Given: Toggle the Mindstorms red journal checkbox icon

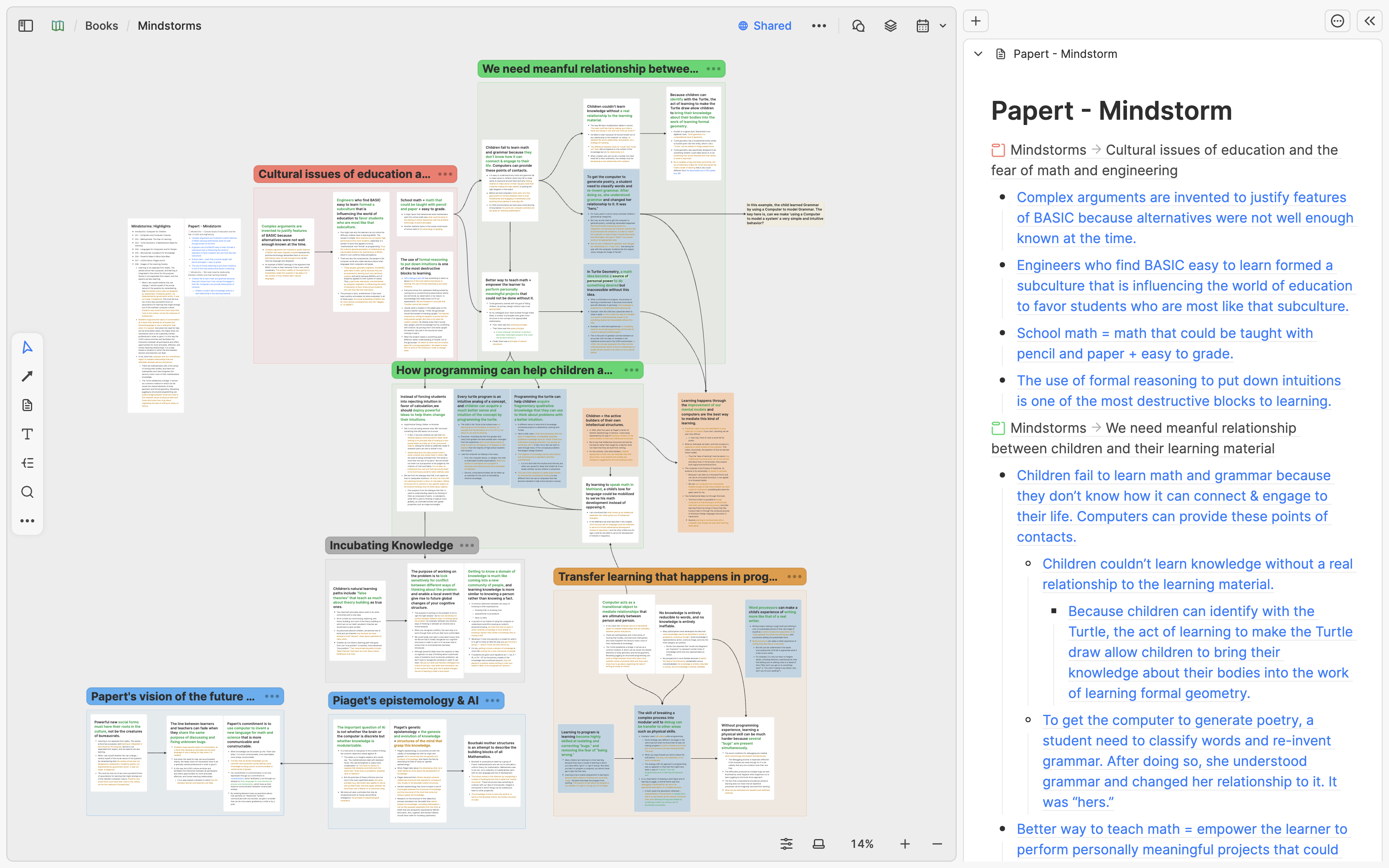Looking at the screenshot, I should [998, 150].
